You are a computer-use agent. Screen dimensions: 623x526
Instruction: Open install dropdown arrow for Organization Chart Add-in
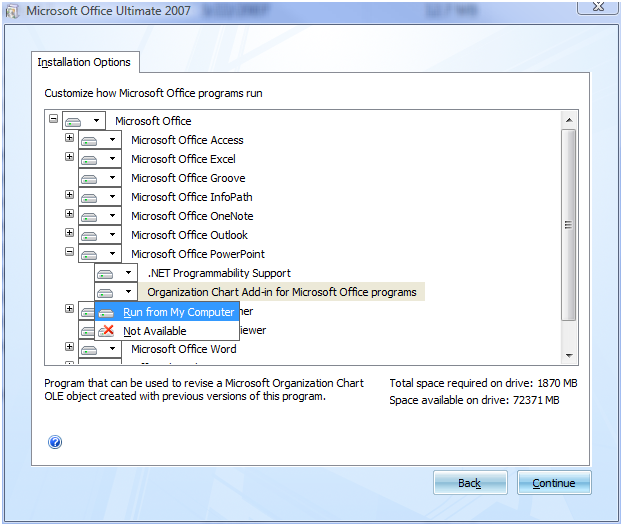[x=128, y=292]
